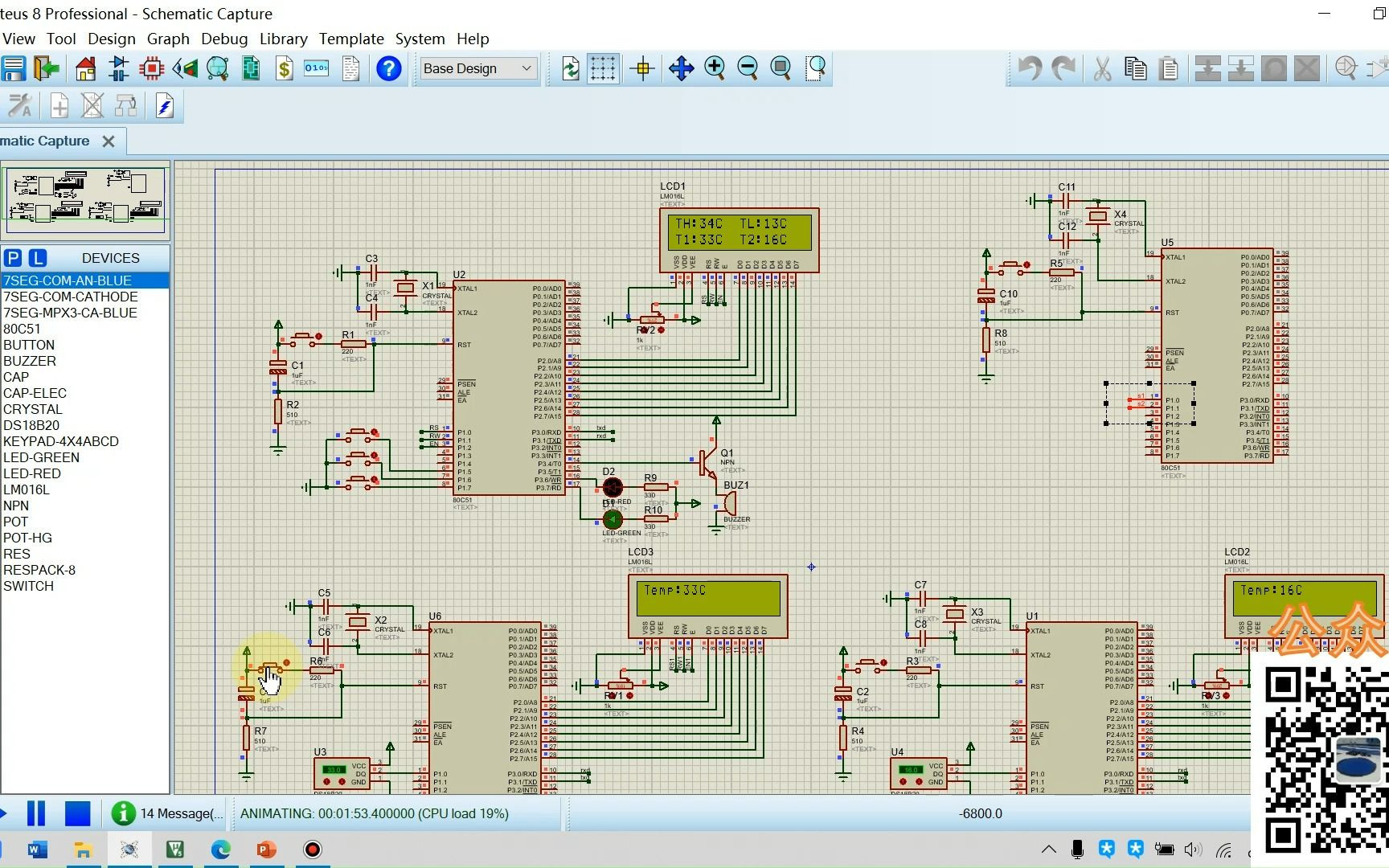Open the Base Design variant dropdown
The width and height of the screenshot is (1389, 868).
(477, 68)
